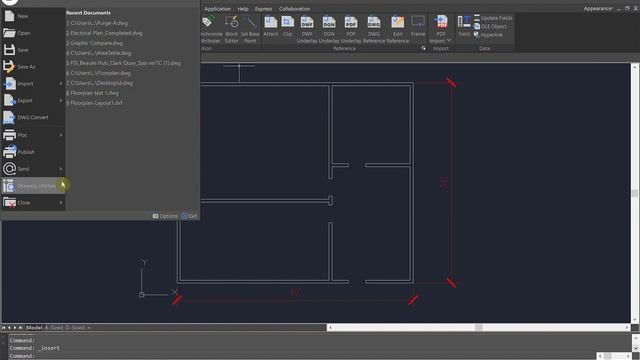Screen dimensions: 640x360
Task: Click the Options button in the menu
Action: click(x=165, y=216)
